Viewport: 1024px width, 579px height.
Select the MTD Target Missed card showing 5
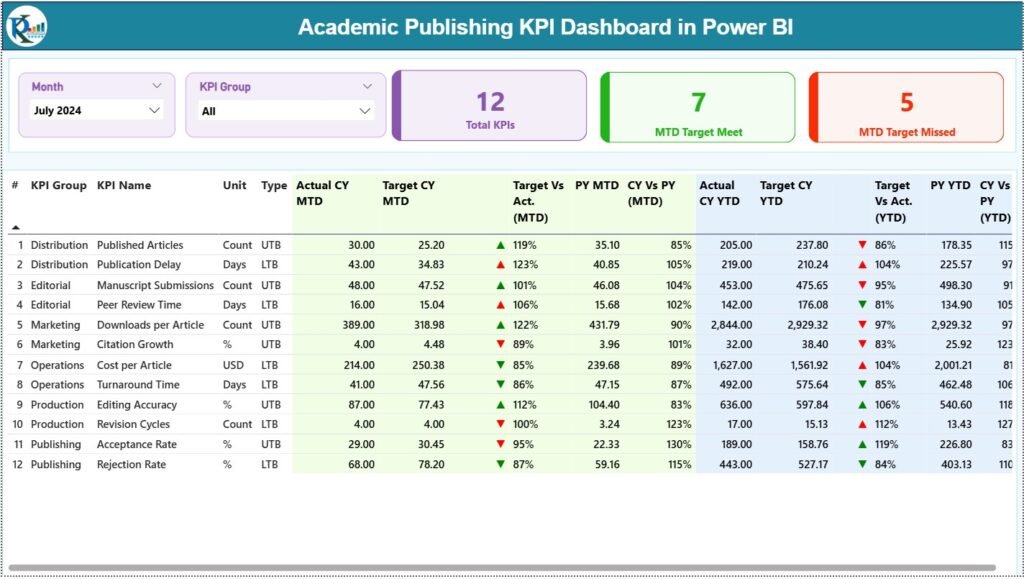(x=906, y=106)
